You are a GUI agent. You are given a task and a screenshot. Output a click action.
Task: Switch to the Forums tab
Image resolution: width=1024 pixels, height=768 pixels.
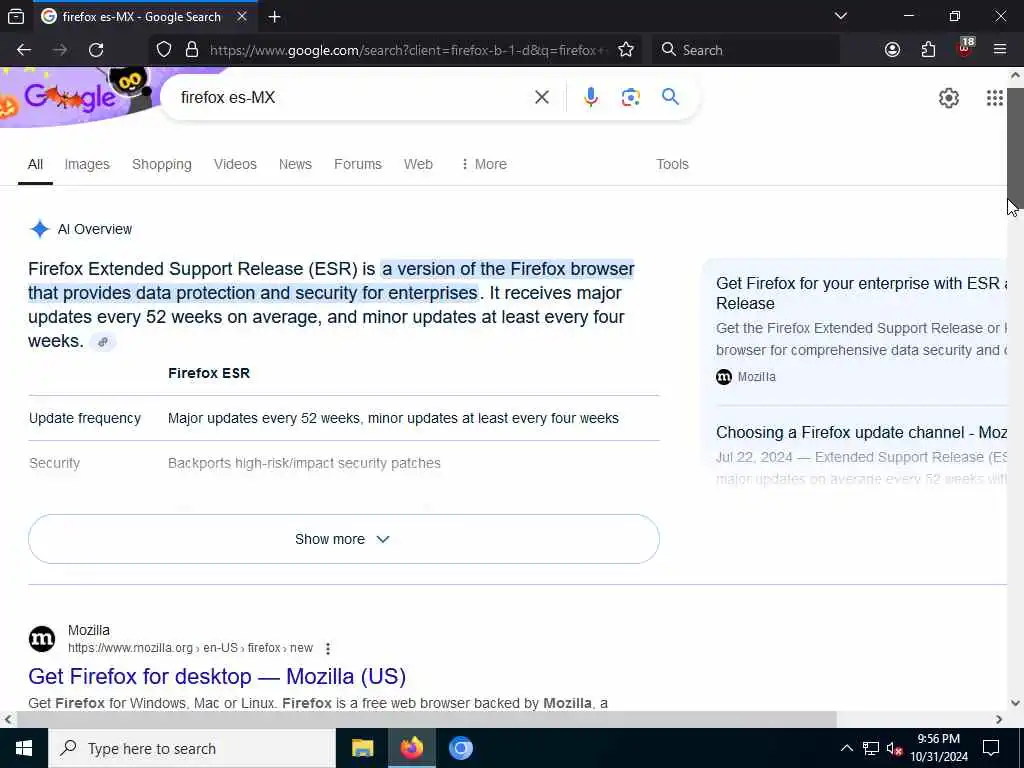pos(358,165)
